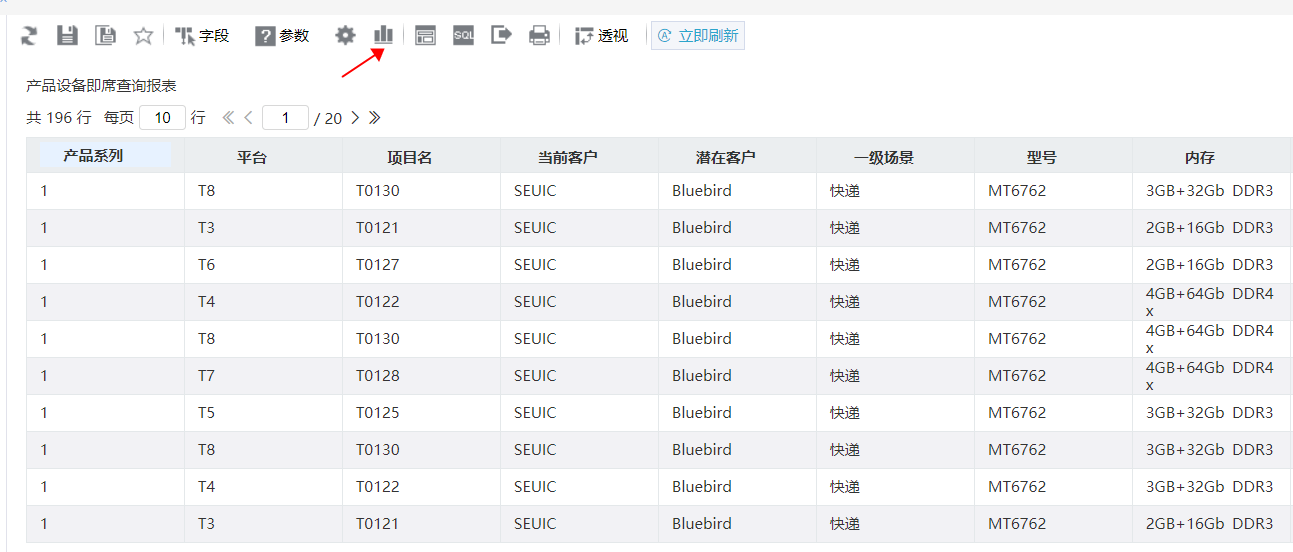Image resolution: width=1293 pixels, height=552 pixels.
Task: Click 2GB+16Gb DDR3 in the T0127 row
Action: point(1209,265)
